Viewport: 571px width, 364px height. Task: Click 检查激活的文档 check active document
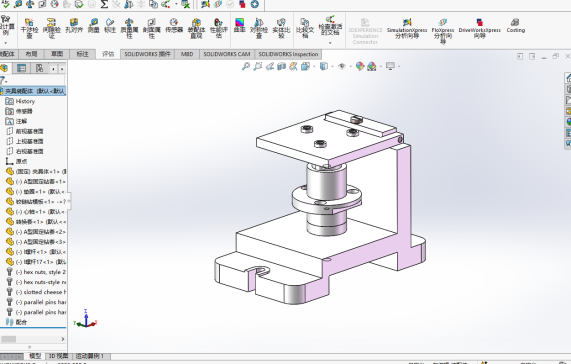click(x=330, y=25)
